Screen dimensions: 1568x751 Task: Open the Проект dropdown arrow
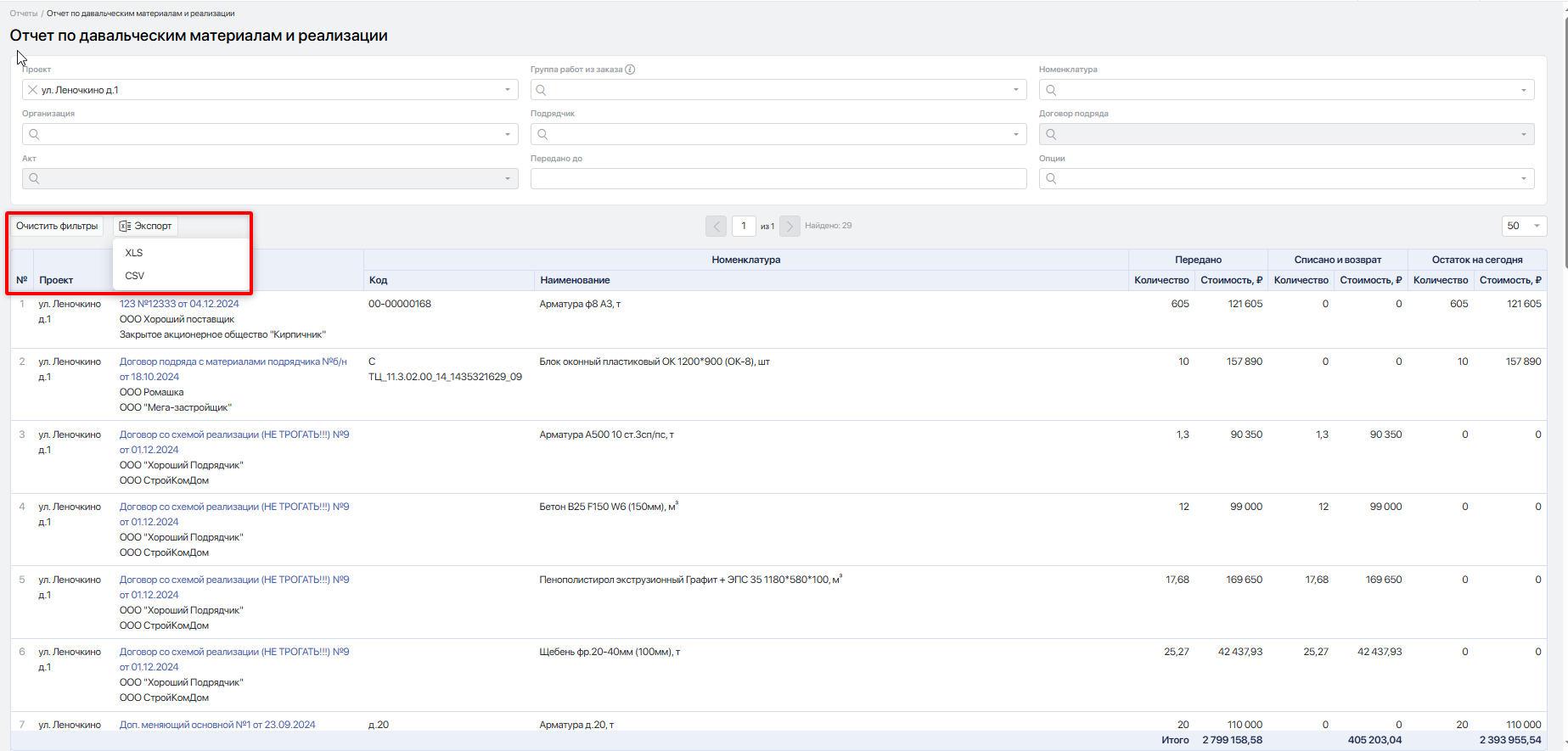(x=508, y=90)
